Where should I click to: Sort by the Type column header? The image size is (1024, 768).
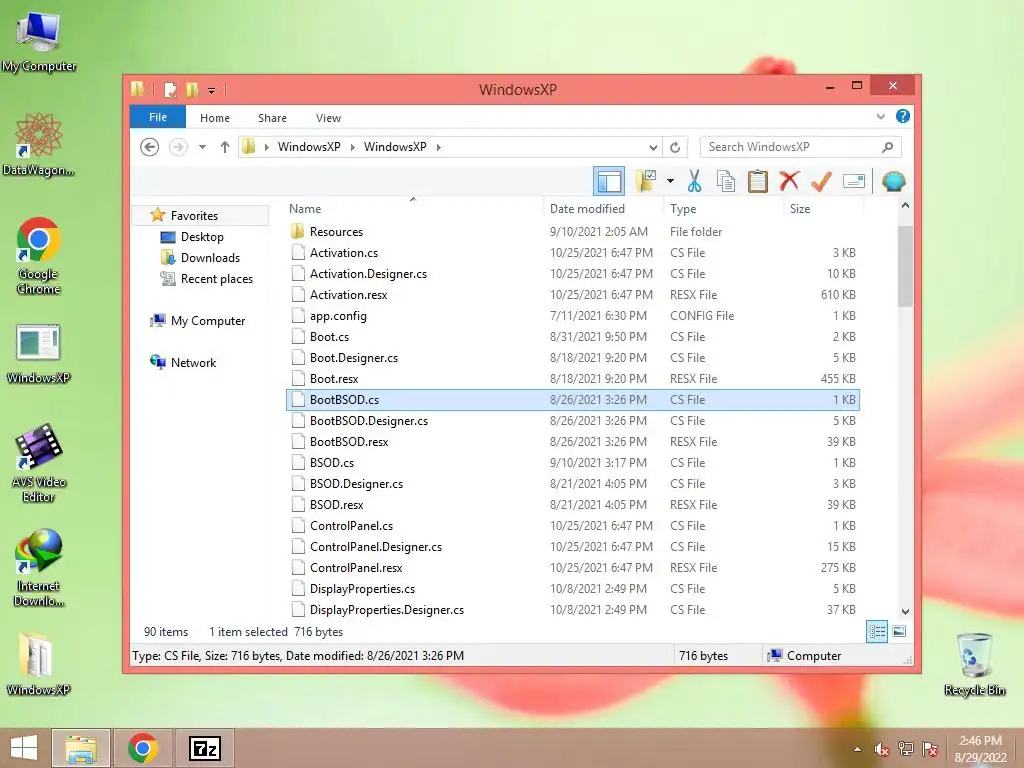click(723, 209)
